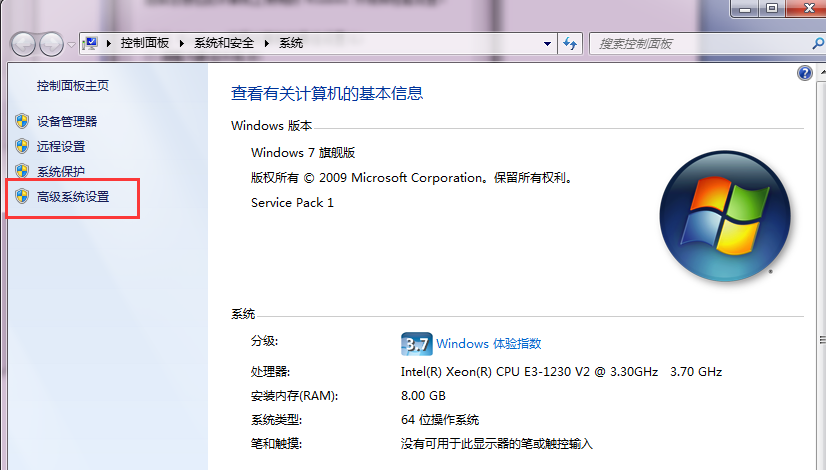Click the Windows logo orb image
The width and height of the screenshot is (826, 470).
point(725,216)
